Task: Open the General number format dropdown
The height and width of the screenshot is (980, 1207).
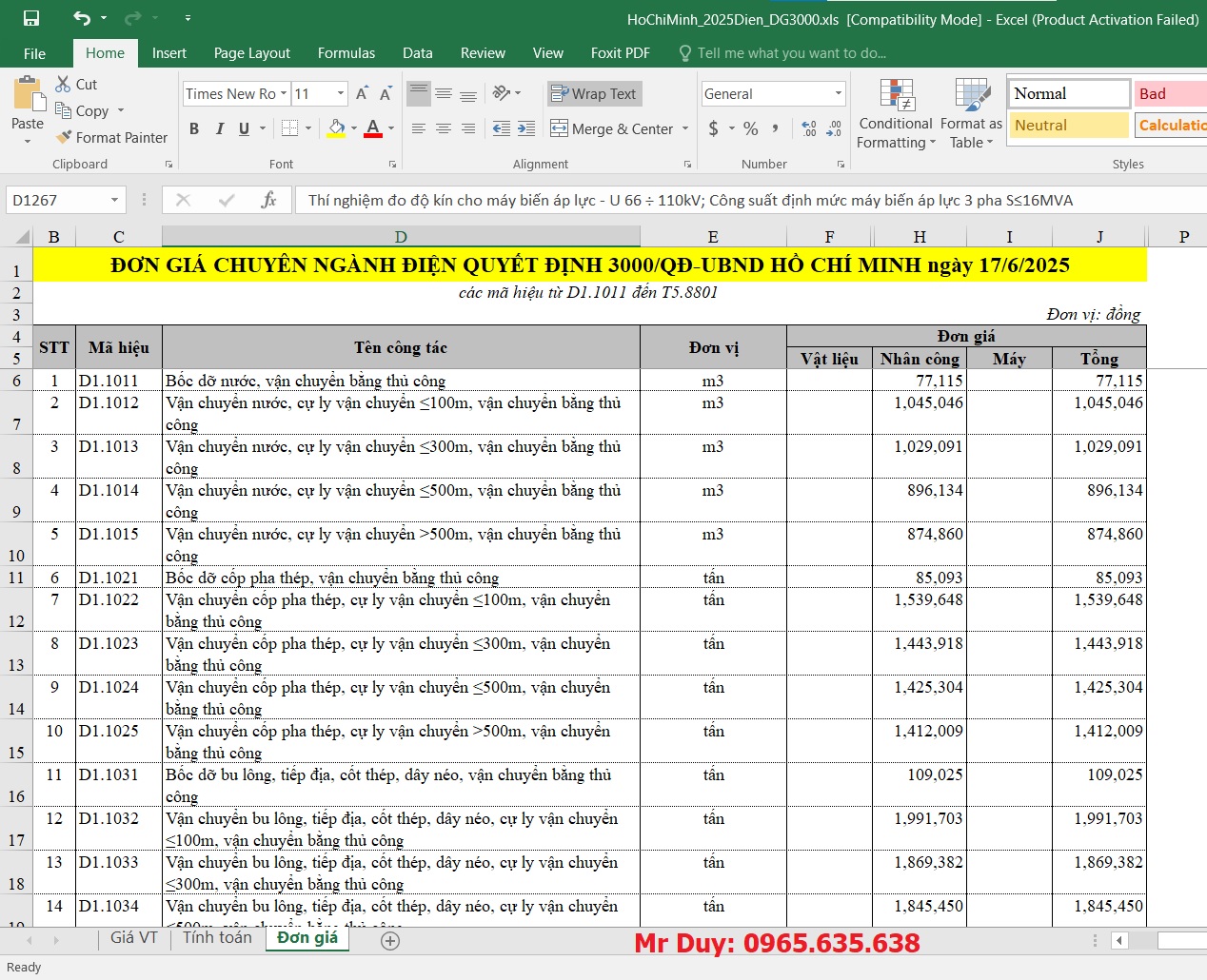Action: [x=837, y=93]
